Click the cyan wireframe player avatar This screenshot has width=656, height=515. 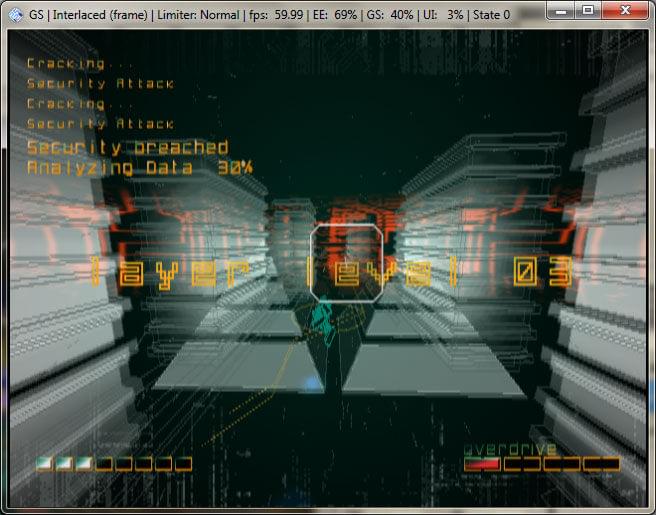323,321
